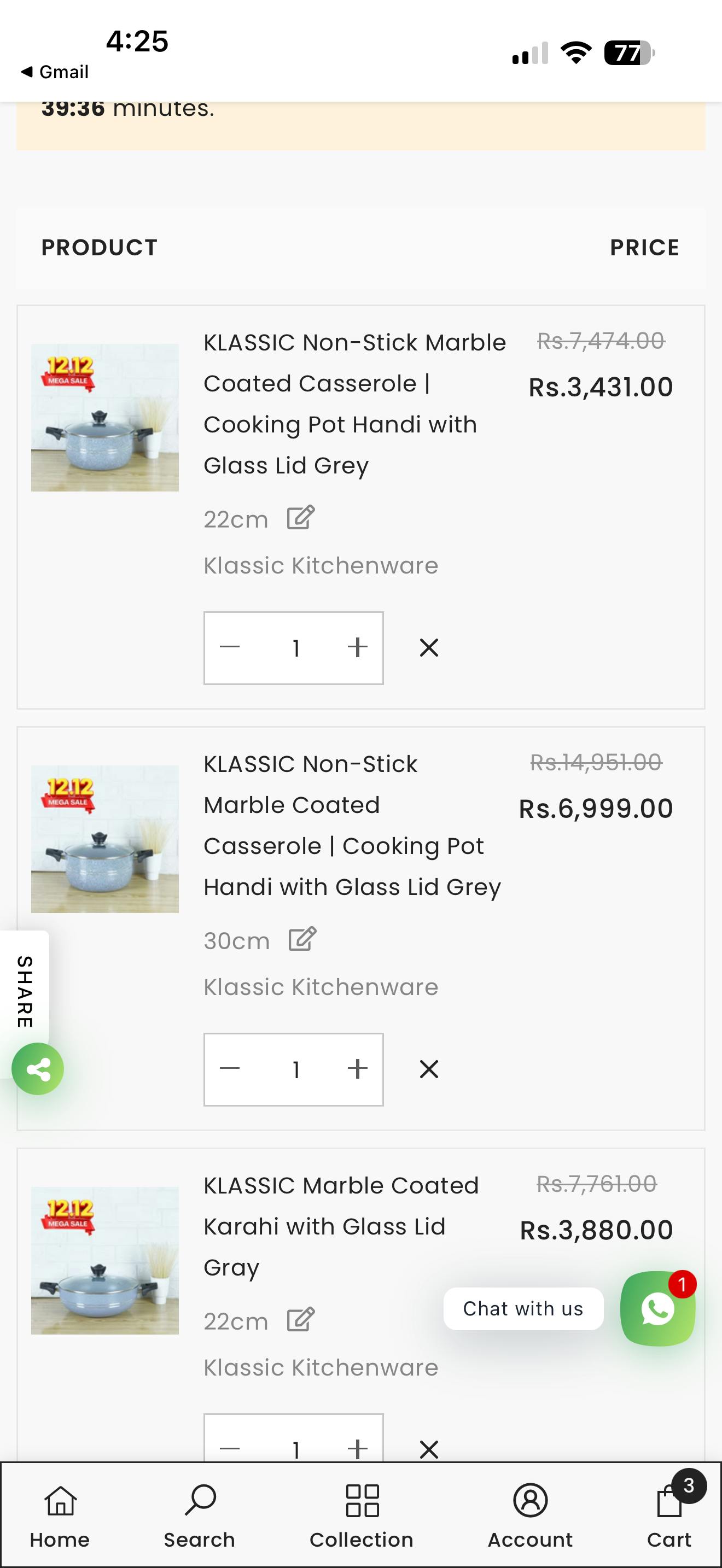Edit the 22cm casserole size variant
The width and height of the screenshot is (722, 1568).
[x=301, y=518]
